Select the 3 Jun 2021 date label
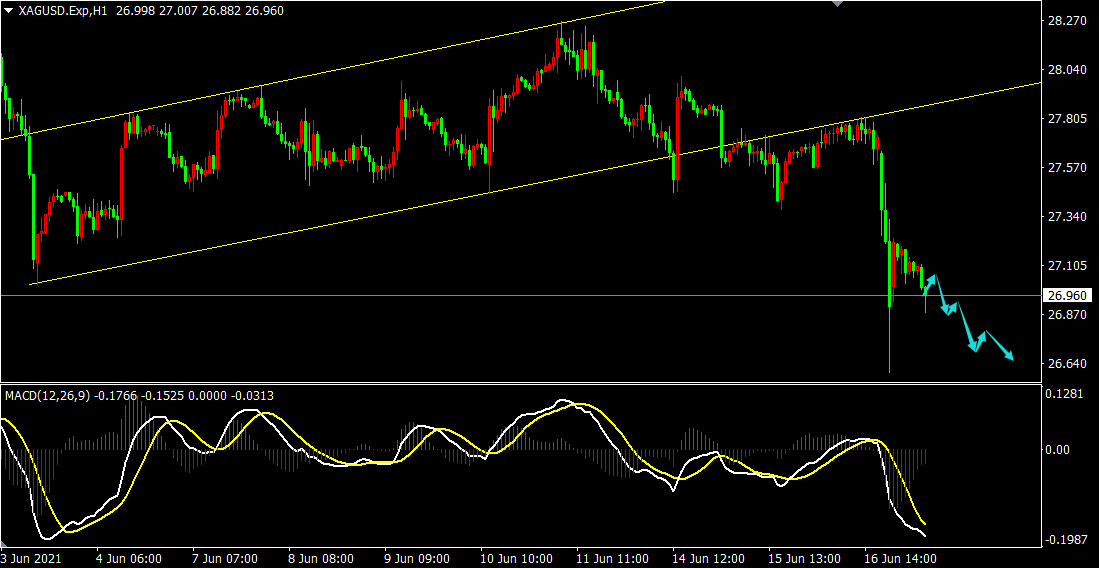The width and height of the screenshot is (1099, 568). coord(31,559)
